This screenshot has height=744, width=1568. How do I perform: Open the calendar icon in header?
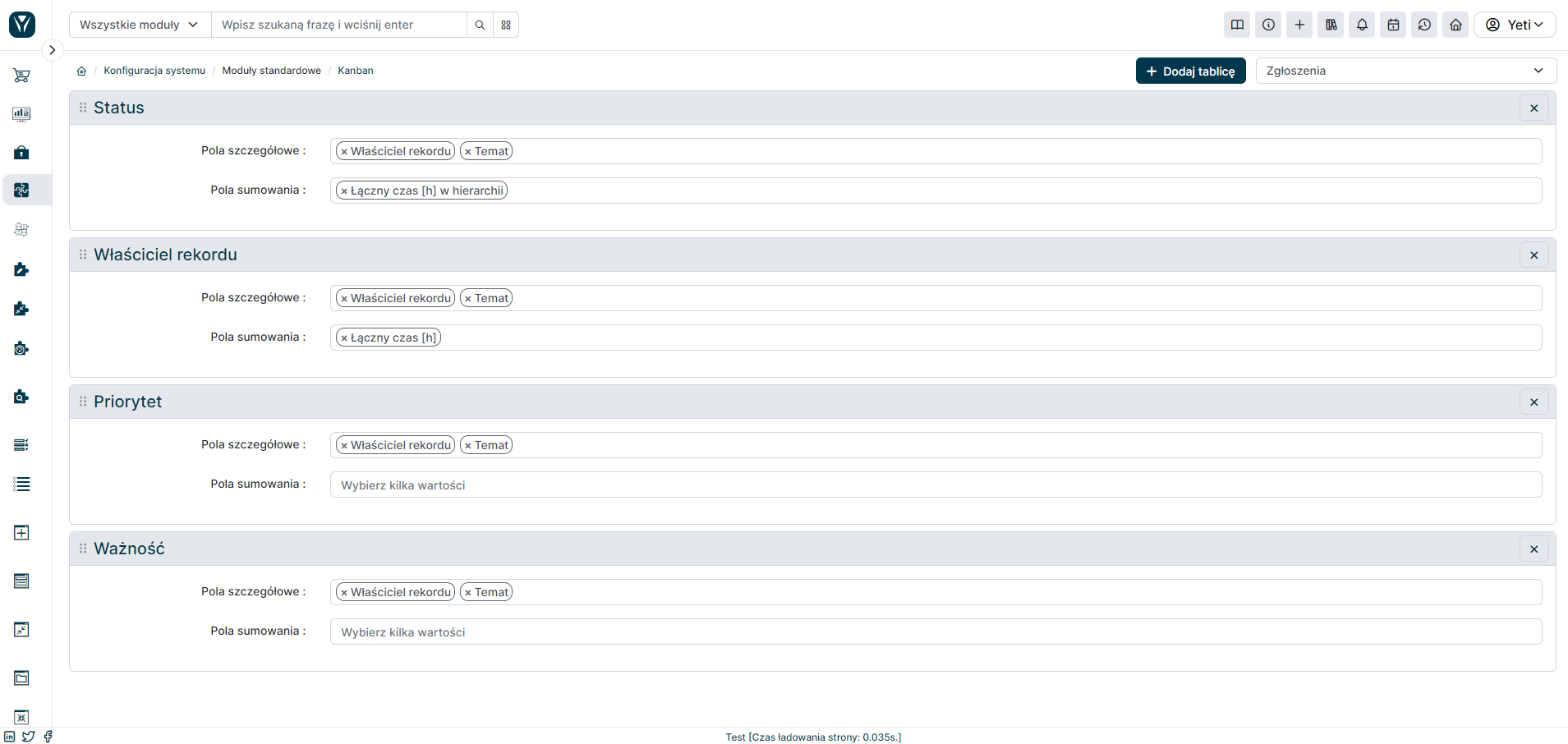point(1393,25)
